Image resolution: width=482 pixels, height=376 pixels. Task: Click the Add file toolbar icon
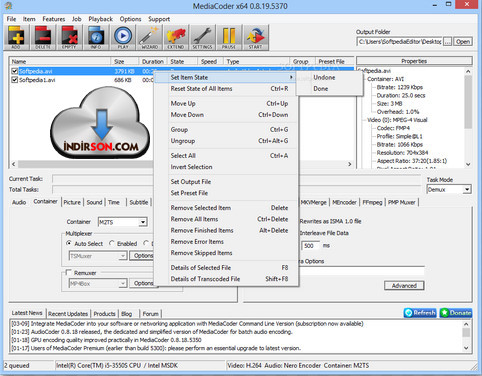(16, 37)
